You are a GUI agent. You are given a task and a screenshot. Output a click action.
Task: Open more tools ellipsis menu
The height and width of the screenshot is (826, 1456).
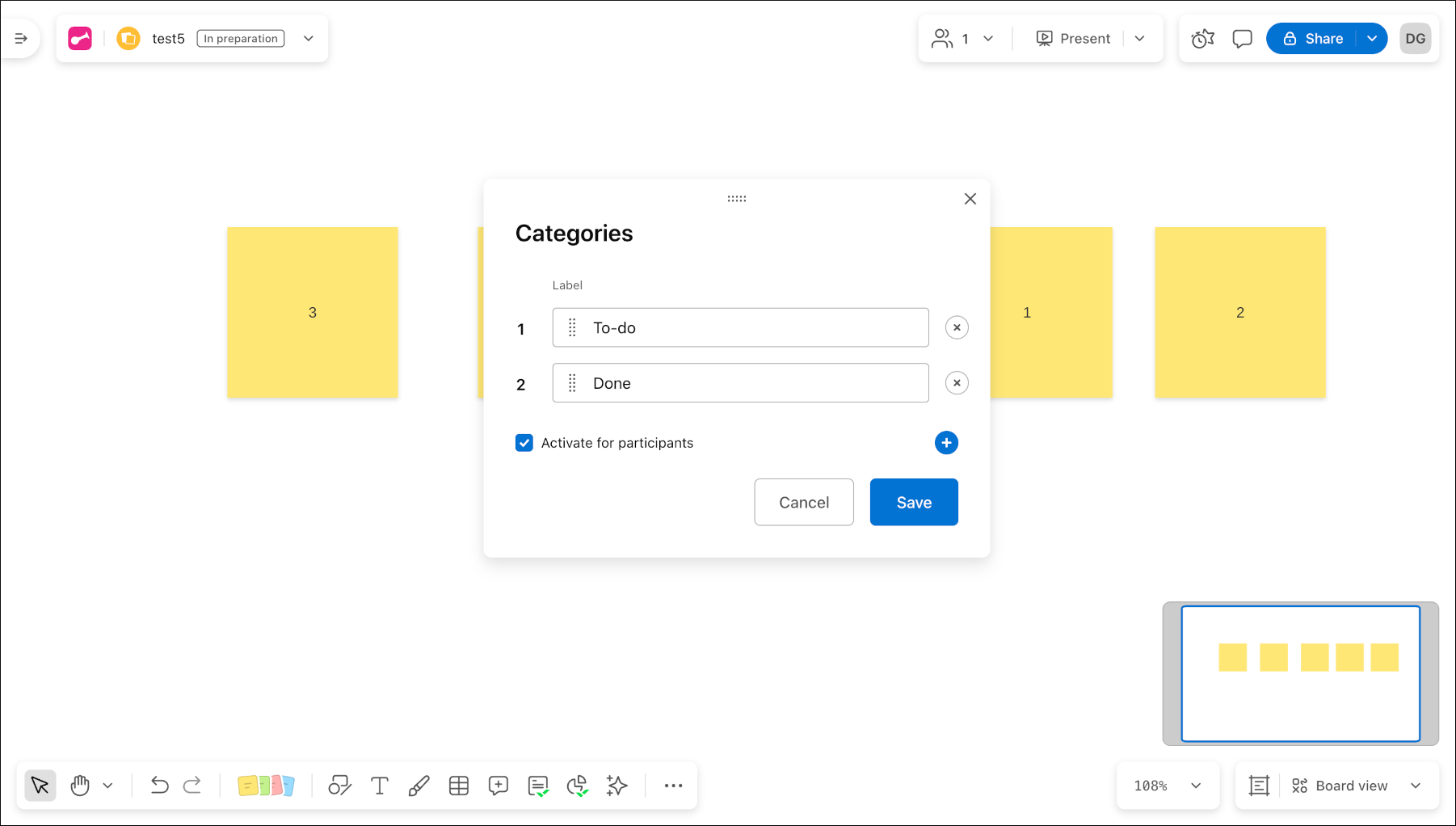[673, 786]
